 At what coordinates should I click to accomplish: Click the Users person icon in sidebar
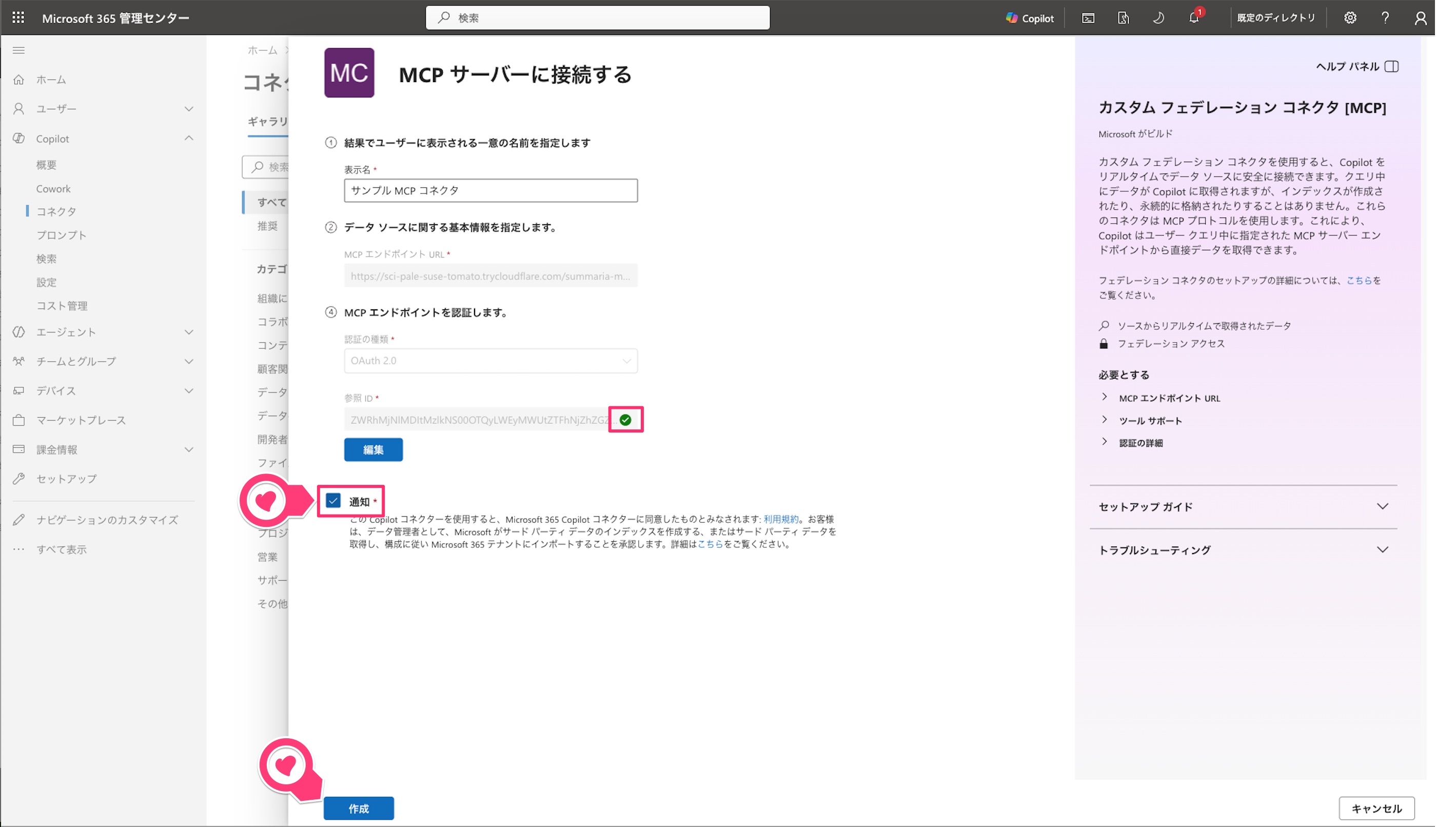pyautogui.click(x=19, y=108)
